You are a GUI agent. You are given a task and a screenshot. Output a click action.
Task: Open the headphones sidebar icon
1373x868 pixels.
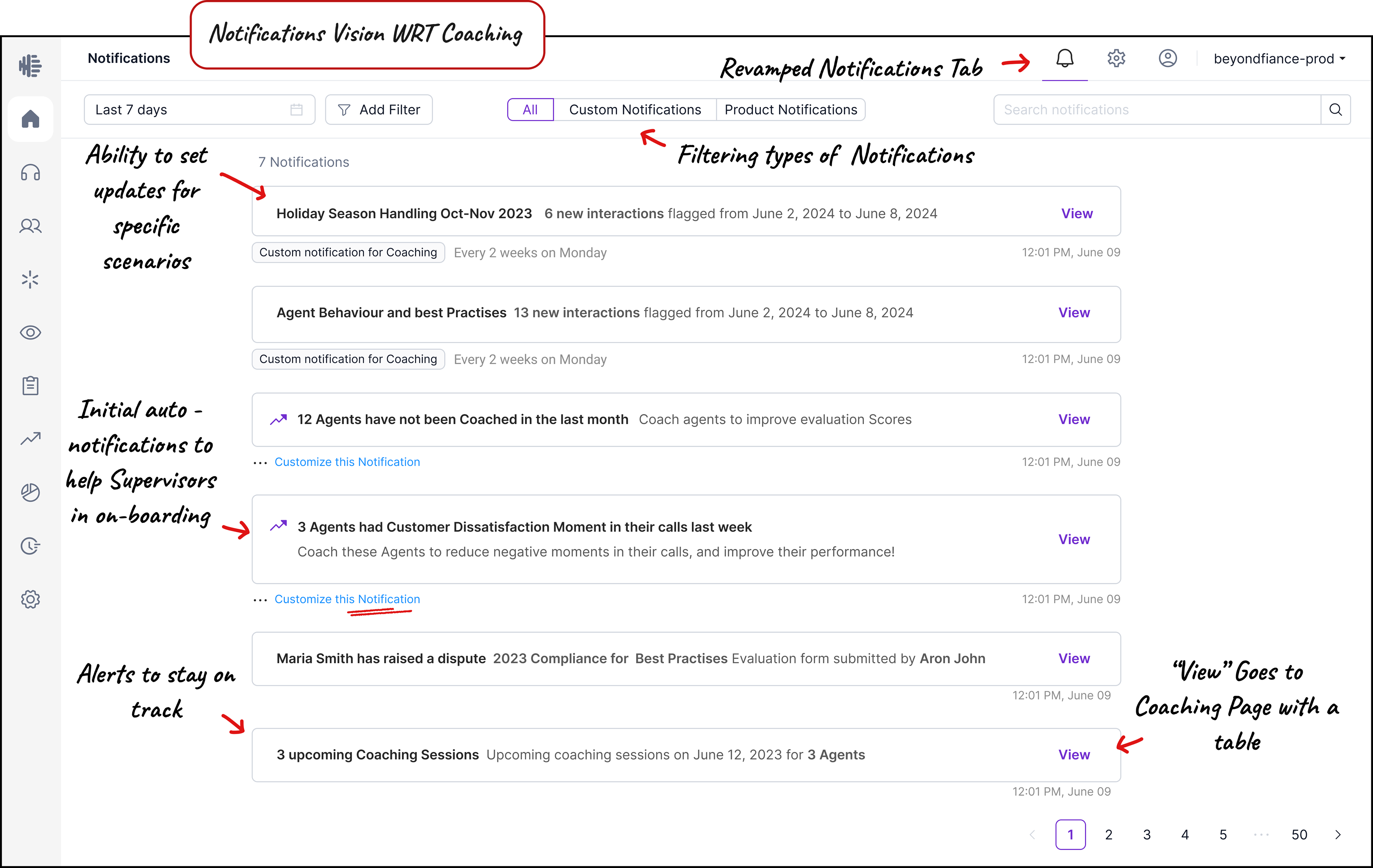pyautogui.click(x=30, y=172)
